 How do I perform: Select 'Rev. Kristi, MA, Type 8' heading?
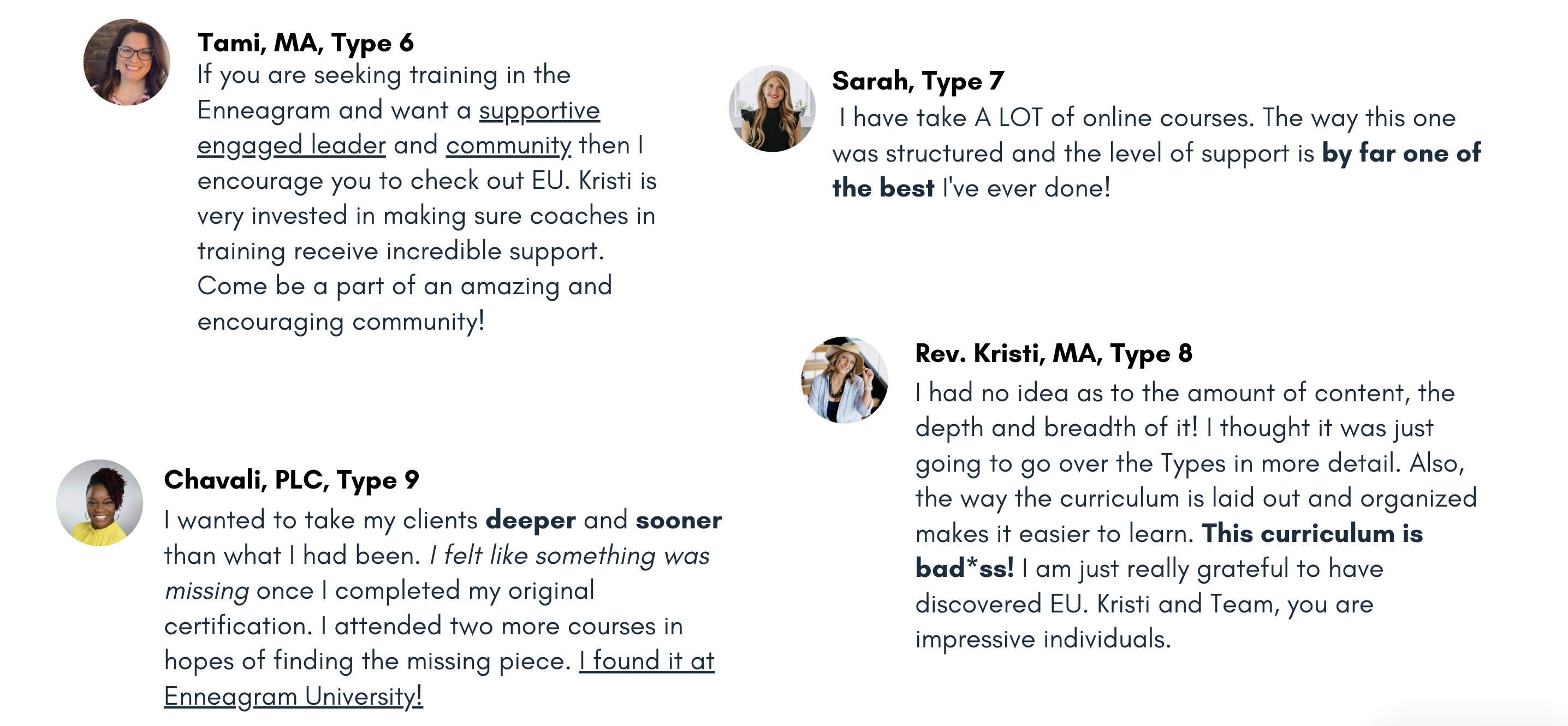pyautogui.click(x=1054, y=354)
